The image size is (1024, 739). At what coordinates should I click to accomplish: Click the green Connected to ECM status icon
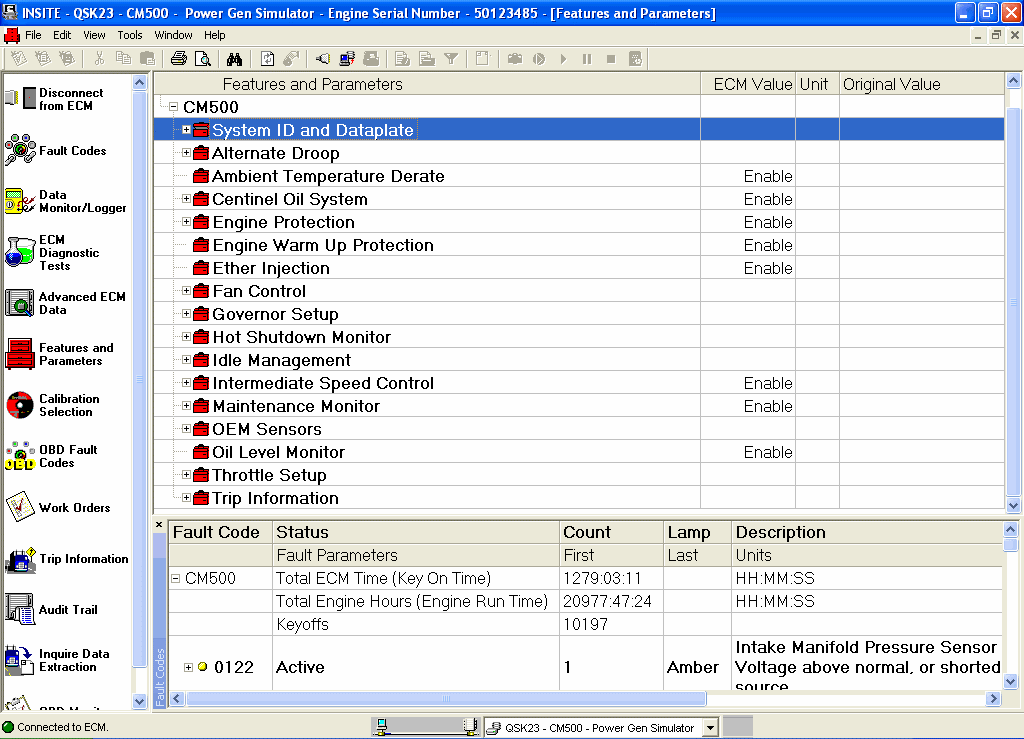point(8,727)
